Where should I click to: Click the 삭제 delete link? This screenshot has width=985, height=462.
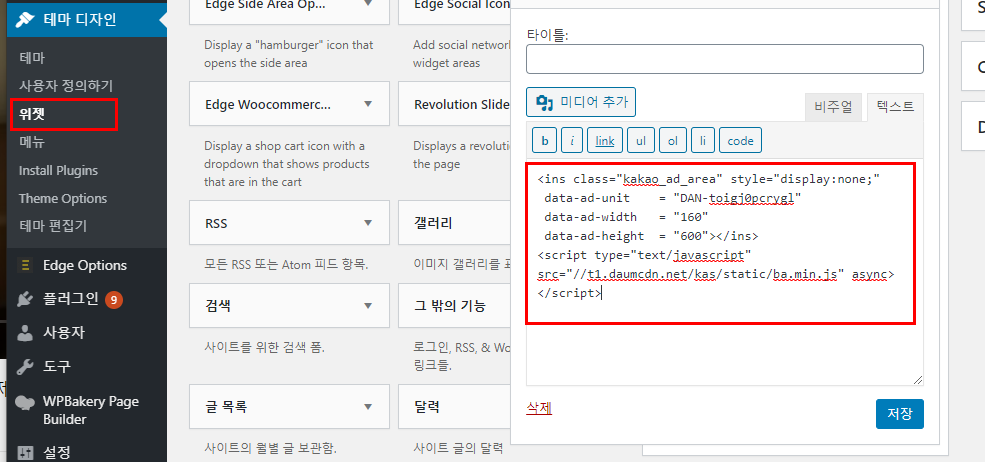click(539, 408)
